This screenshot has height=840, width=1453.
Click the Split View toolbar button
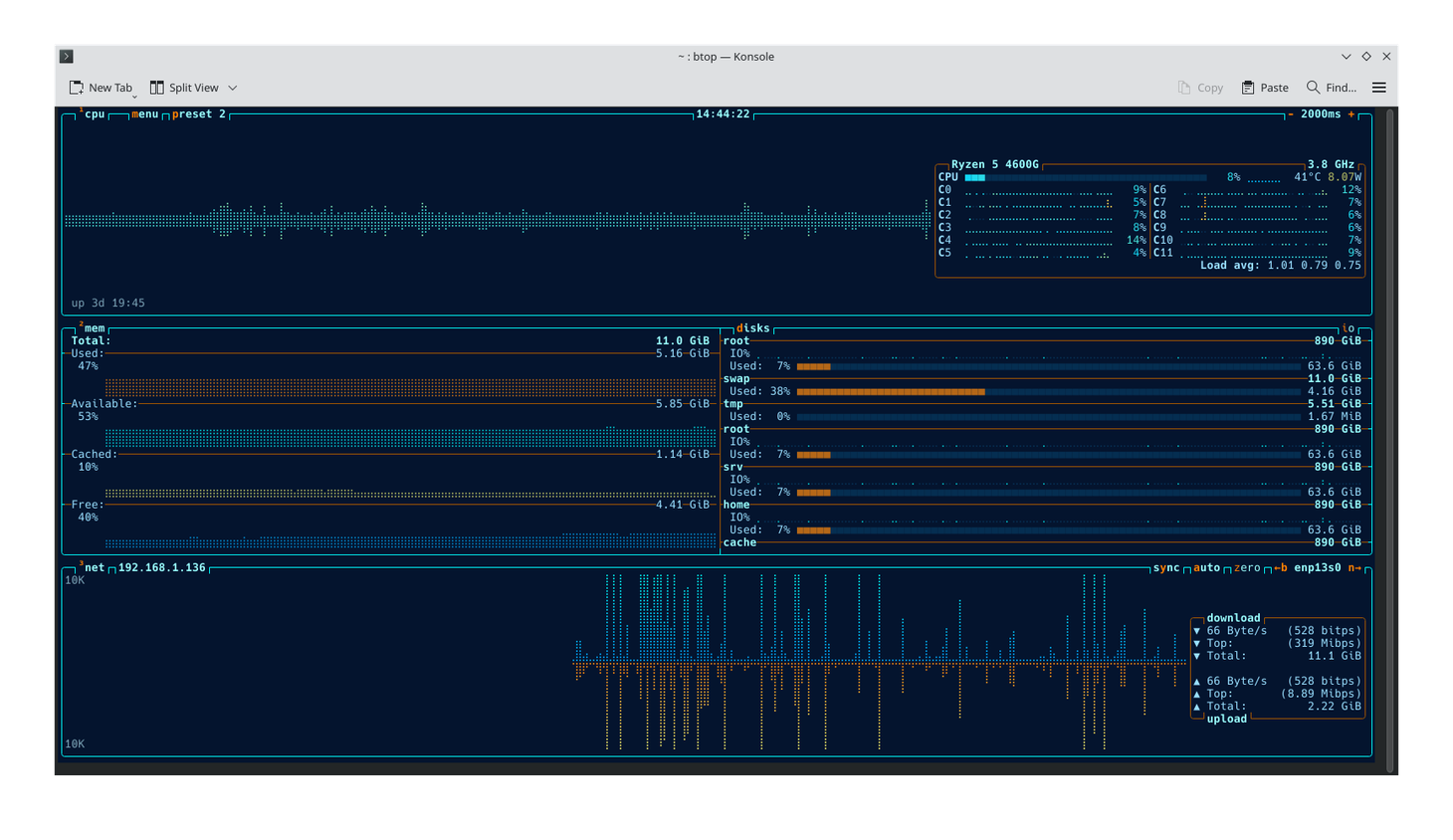[184, 88]
